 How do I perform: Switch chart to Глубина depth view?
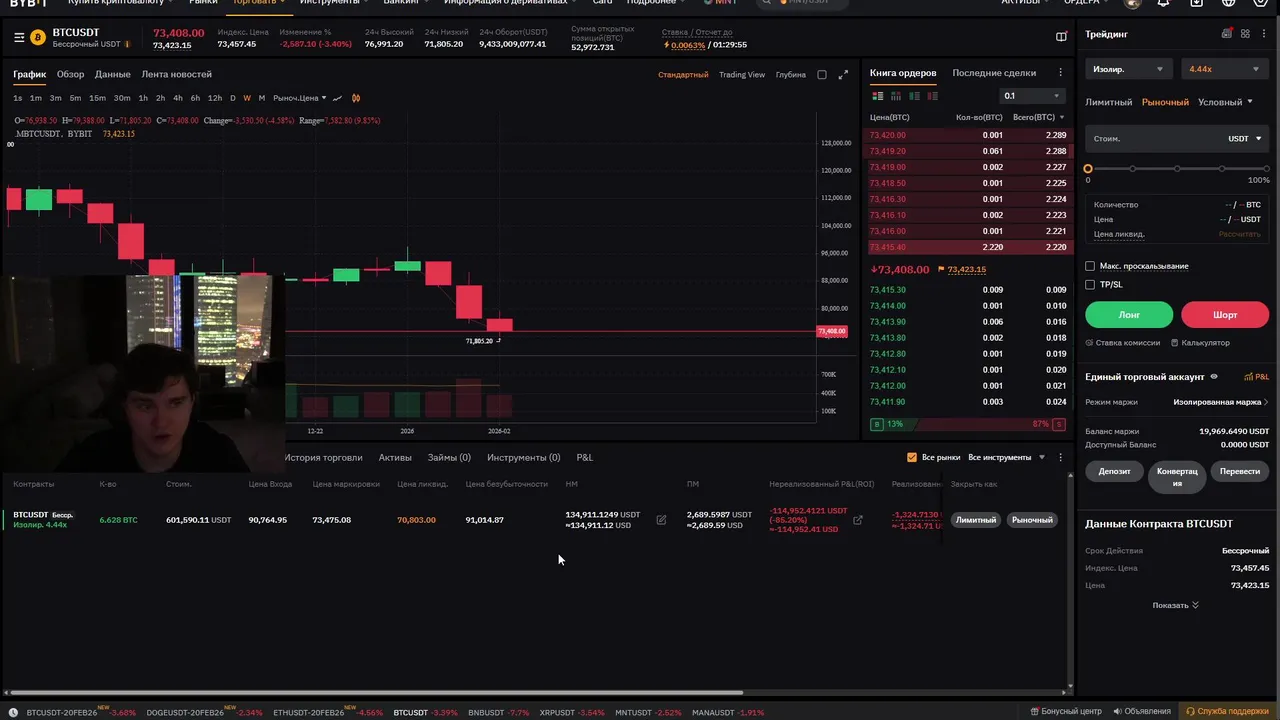790,75
